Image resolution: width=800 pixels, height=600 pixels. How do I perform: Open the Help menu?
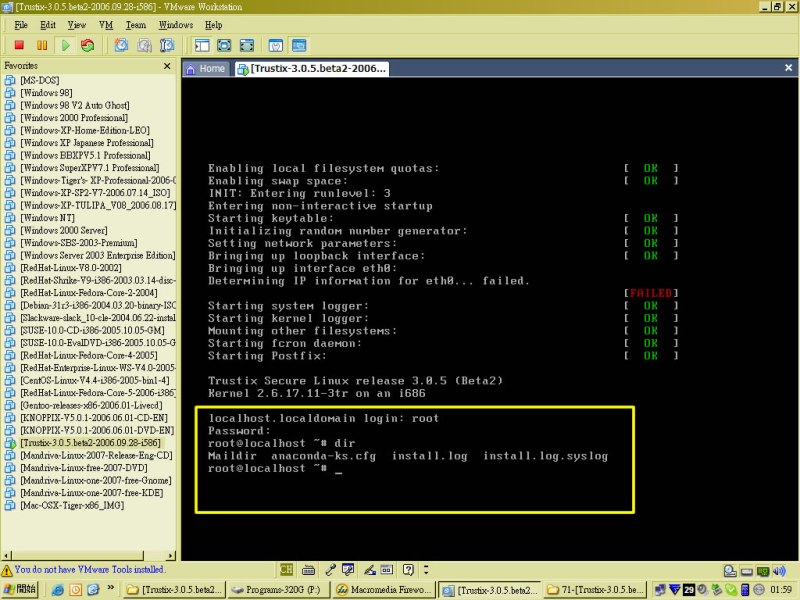tap(214, 25)
